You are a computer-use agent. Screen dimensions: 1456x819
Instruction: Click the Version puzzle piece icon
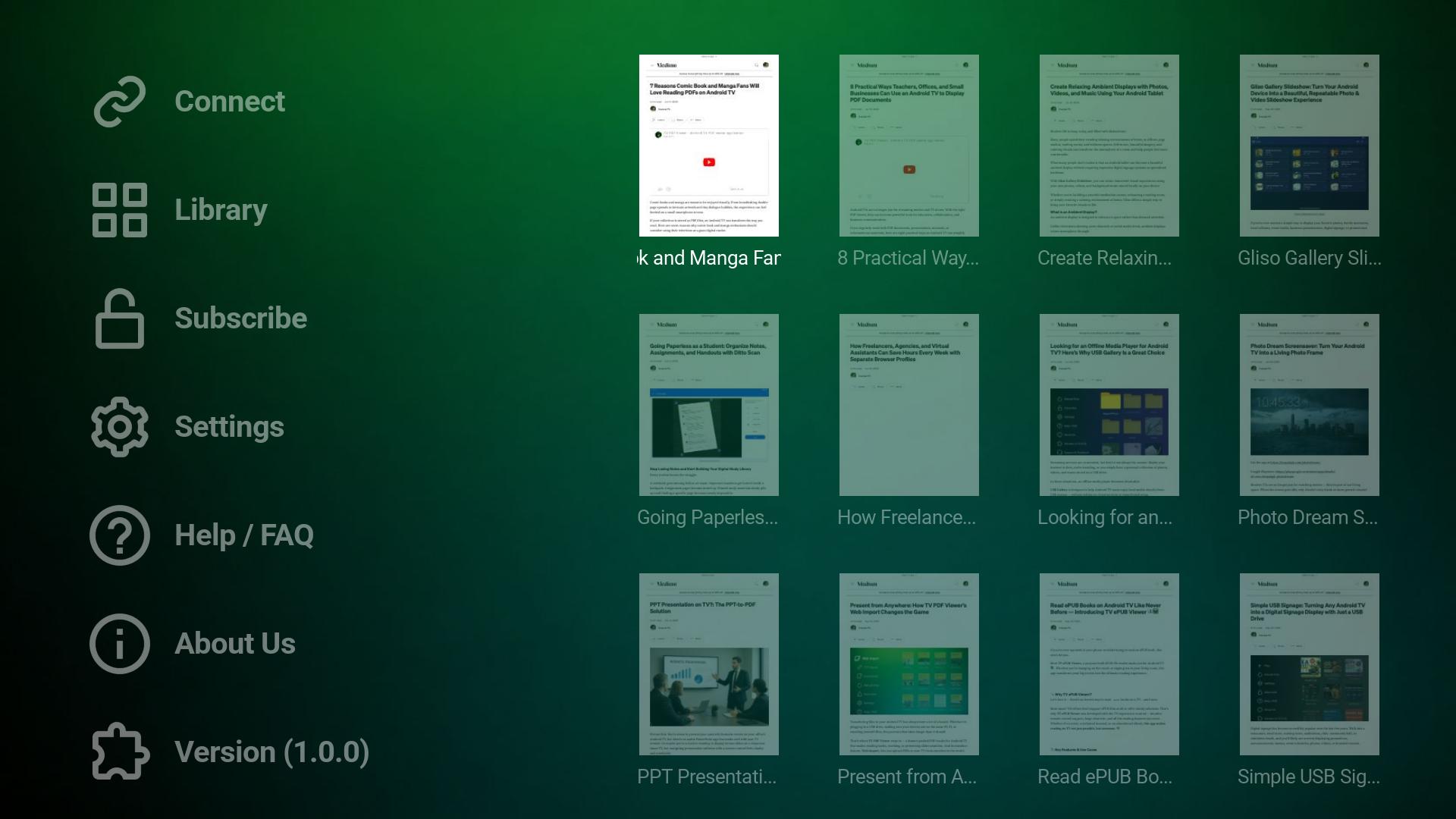120,752
